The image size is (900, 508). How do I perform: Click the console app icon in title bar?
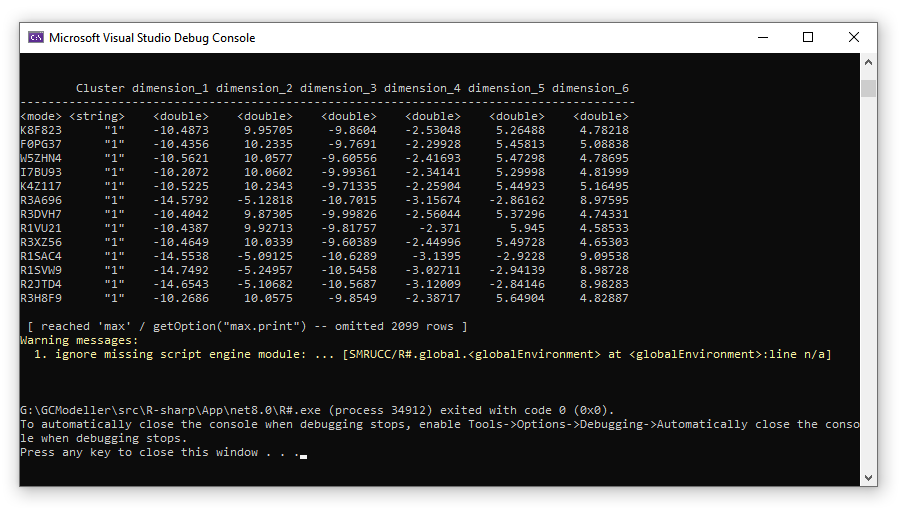point(36,38)
